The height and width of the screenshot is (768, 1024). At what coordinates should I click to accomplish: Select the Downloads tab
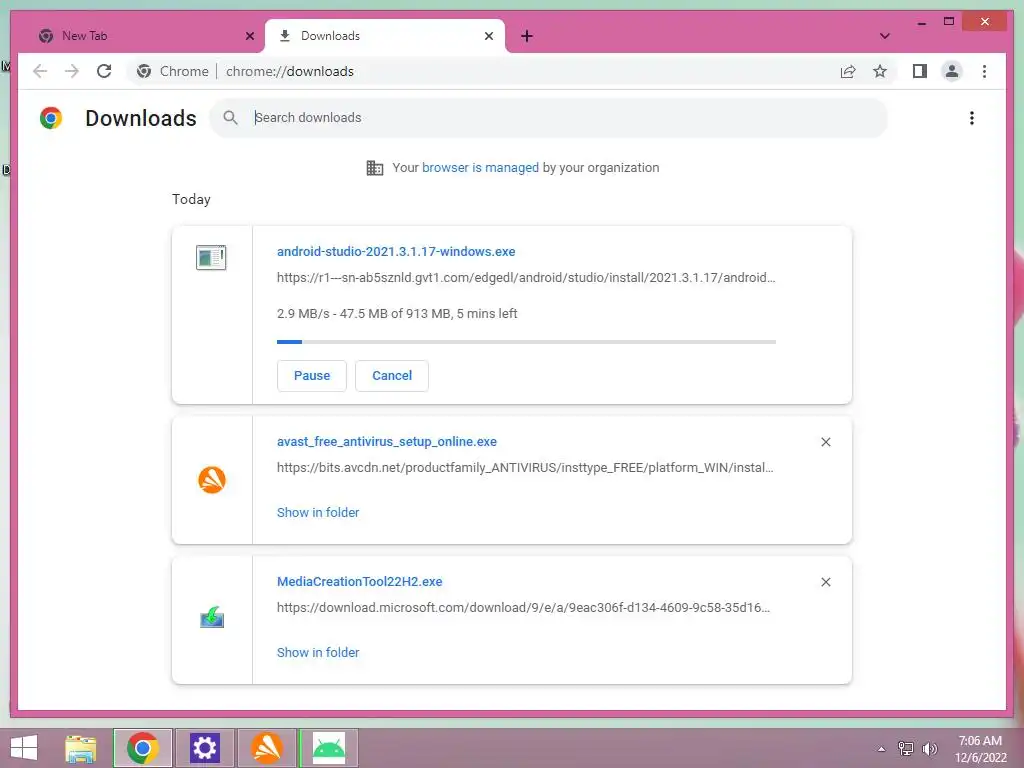385,36
